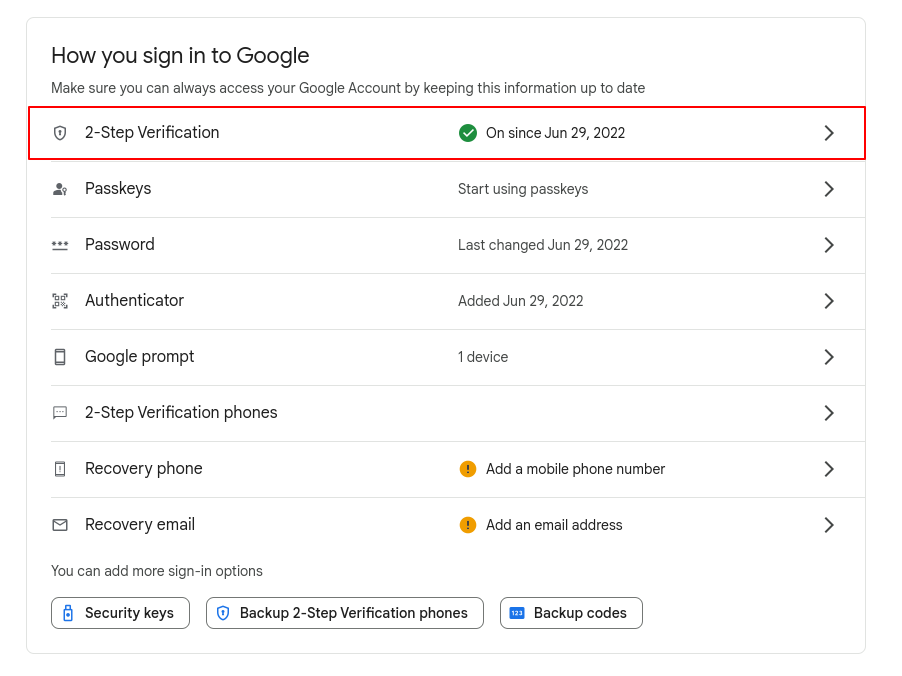The image size is (902, 676).
Task: Add Backup codes sign-in option
Action: (x=571, y=613)
